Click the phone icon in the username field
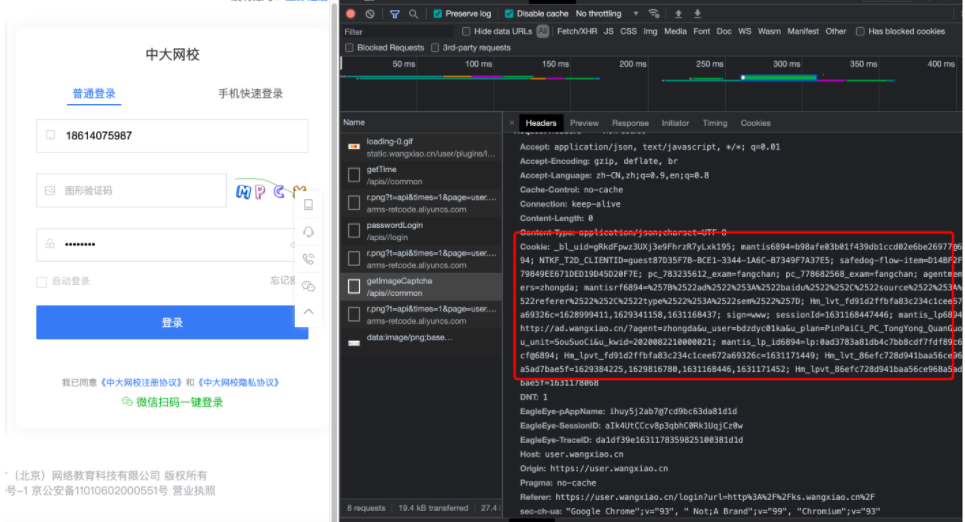Image resolution: width=965 pixels, height=522 pixels. point(50,135)
